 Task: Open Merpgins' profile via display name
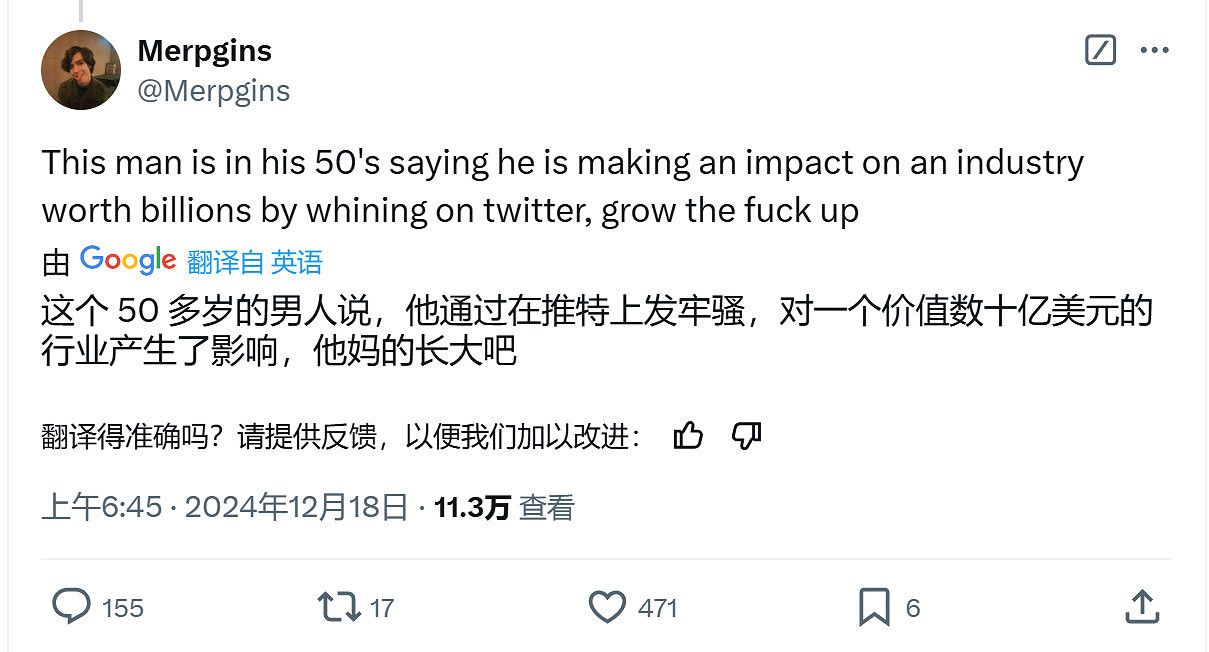(204, 50)
